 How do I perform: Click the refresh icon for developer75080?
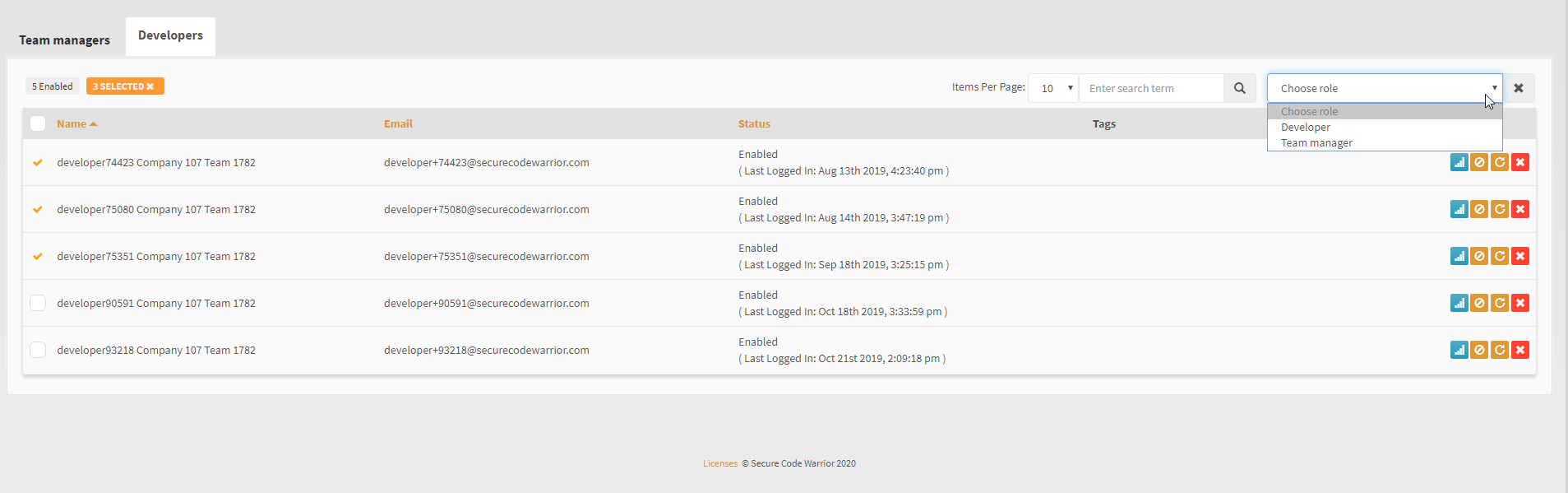[1500, 209]
